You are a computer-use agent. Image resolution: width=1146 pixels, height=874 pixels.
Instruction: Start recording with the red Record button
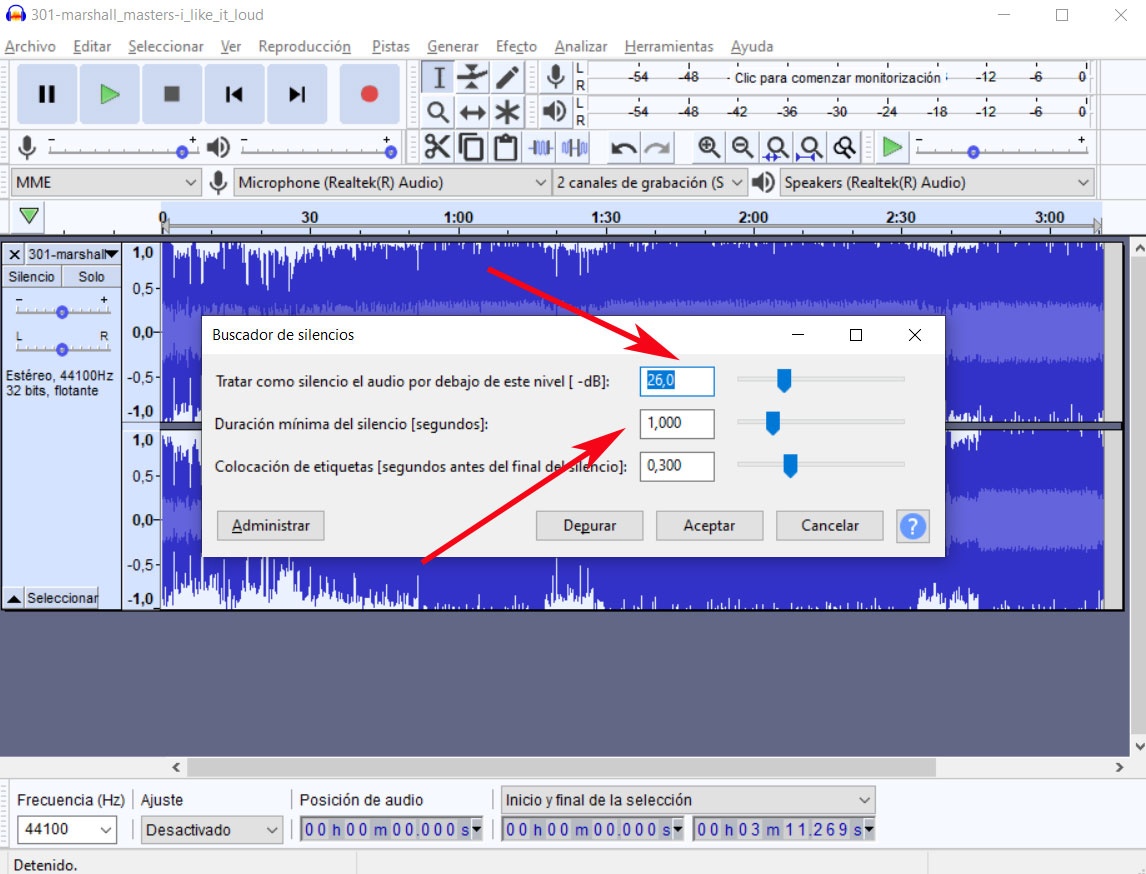(x=369, y=94)
